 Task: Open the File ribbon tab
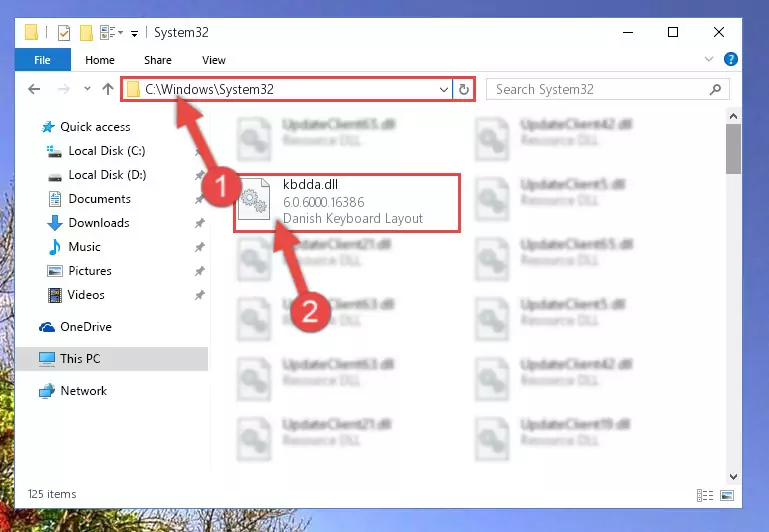43,60
